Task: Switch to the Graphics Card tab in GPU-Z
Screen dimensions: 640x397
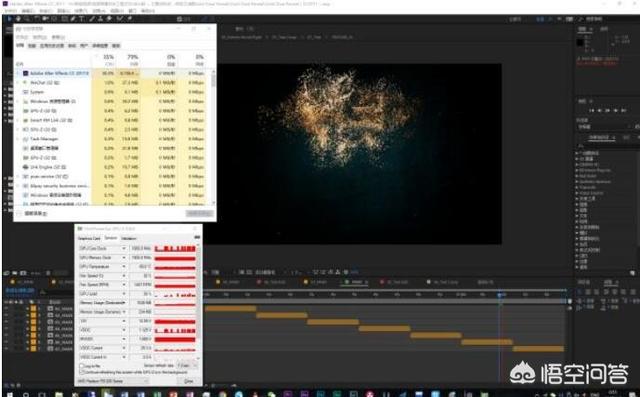Action: (89, 238)
